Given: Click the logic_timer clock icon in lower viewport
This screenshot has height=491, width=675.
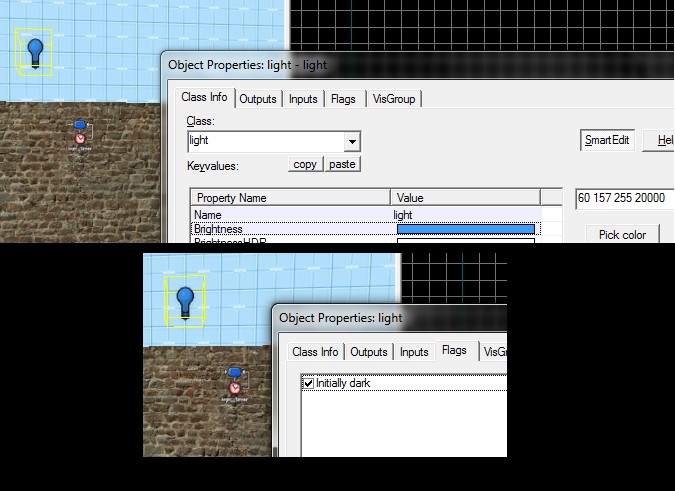Looking at the screenshot, I should pos(234,387).
